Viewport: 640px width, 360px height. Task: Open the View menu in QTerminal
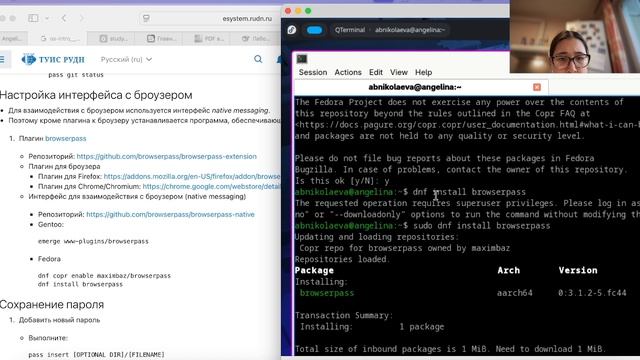399,72
